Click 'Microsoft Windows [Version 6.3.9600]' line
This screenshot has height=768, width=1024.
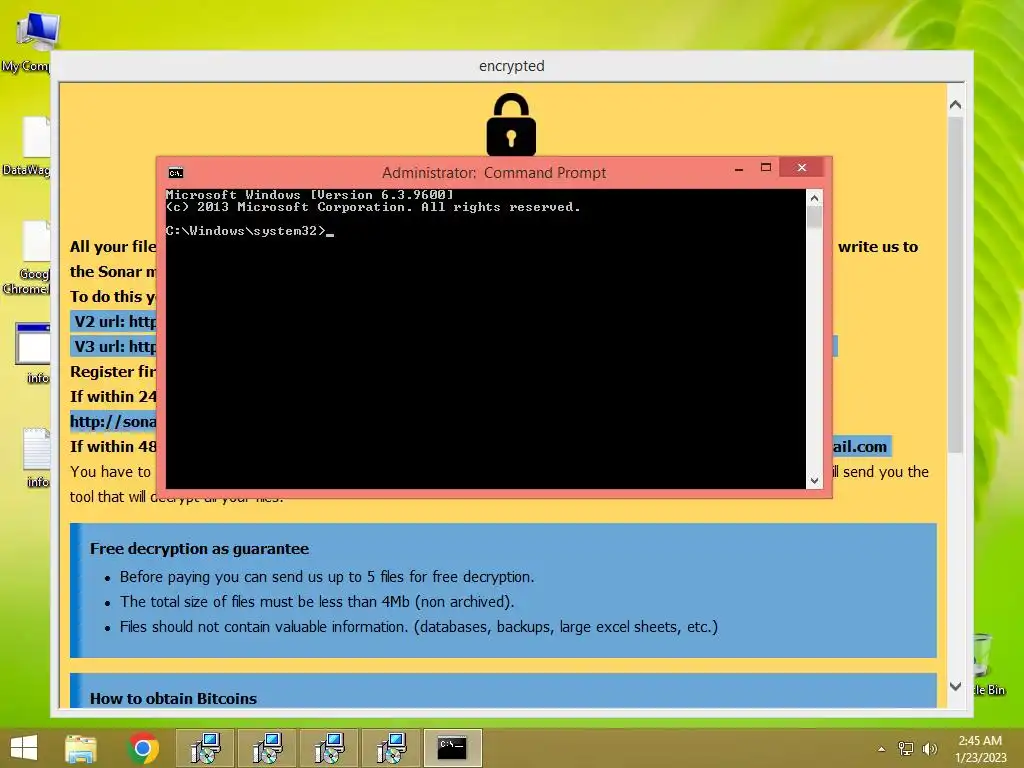point(310,195)
